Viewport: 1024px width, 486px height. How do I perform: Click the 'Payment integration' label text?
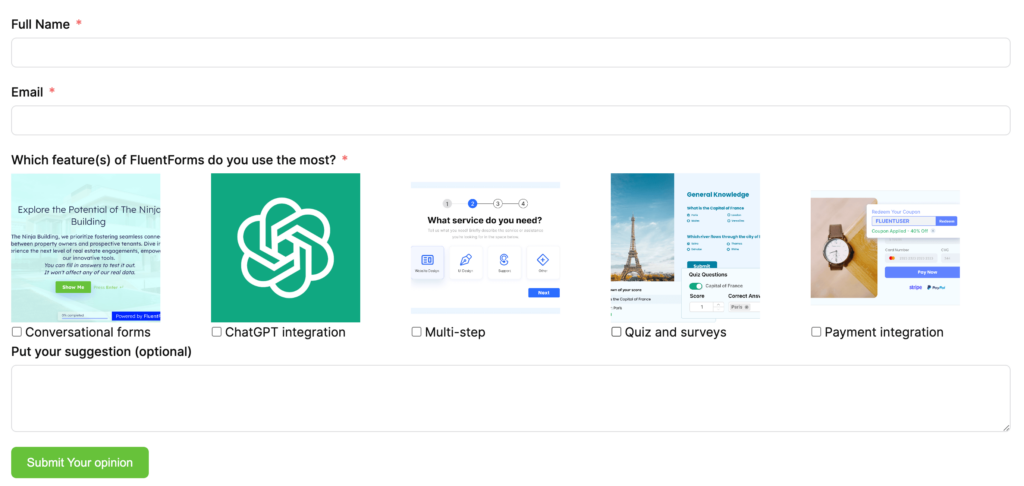pos(884,332)
